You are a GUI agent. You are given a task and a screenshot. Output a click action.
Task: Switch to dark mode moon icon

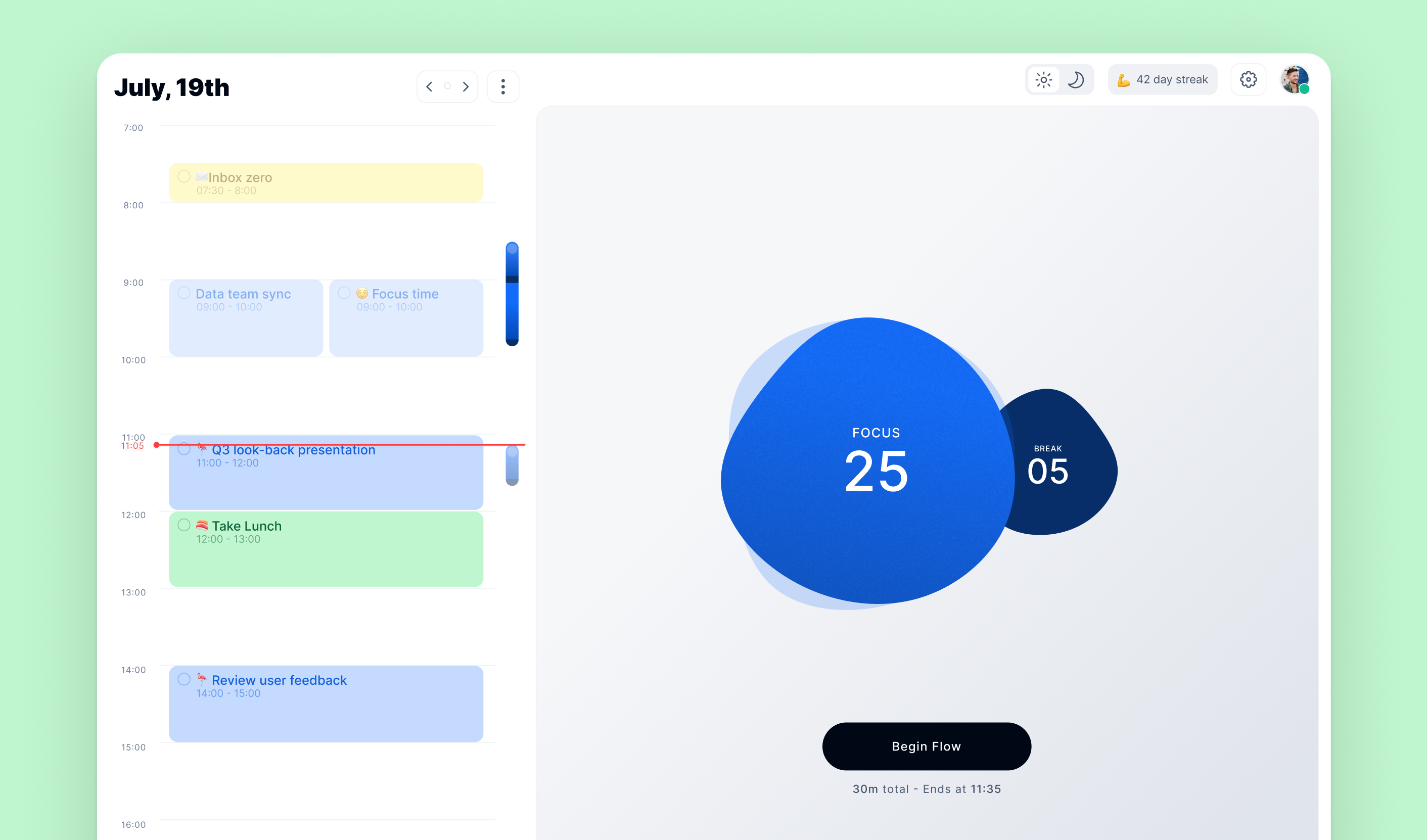tap(1075, 80)
